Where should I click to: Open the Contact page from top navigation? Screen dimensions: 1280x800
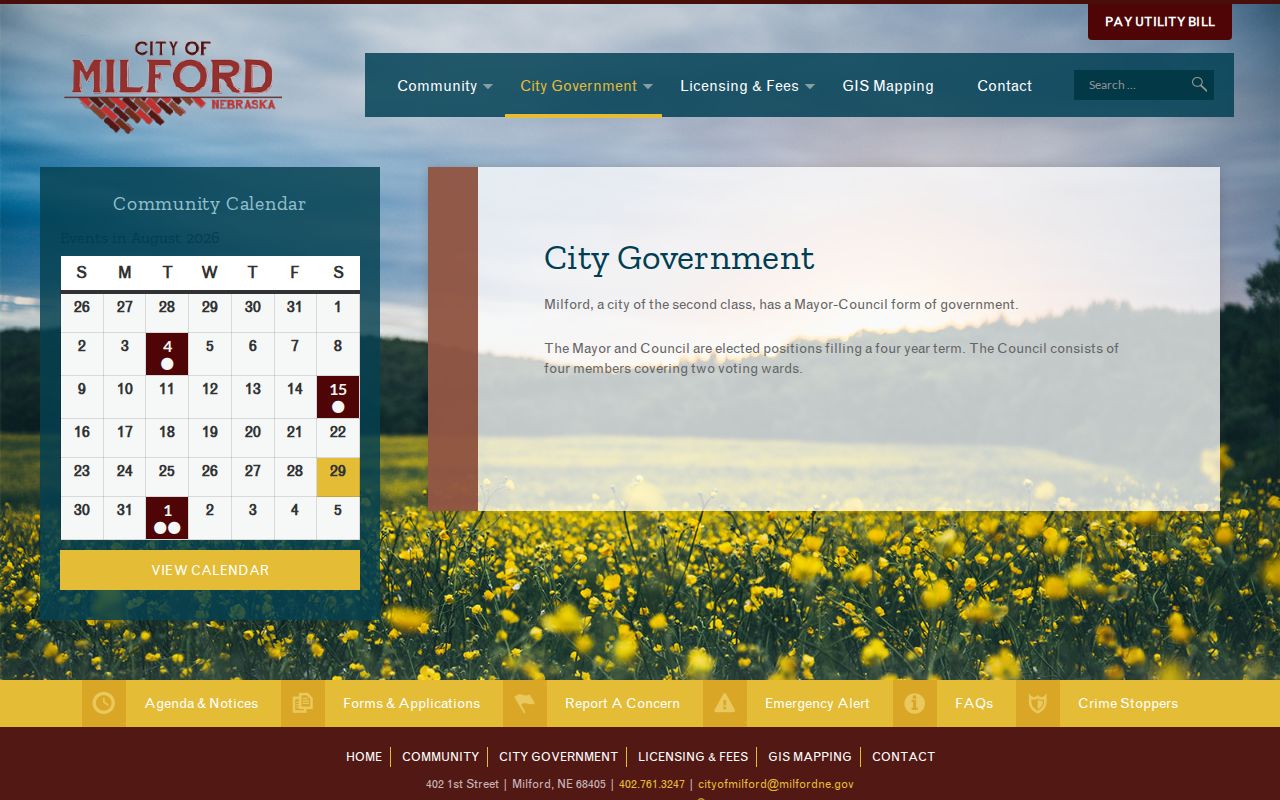[1004, 86]
